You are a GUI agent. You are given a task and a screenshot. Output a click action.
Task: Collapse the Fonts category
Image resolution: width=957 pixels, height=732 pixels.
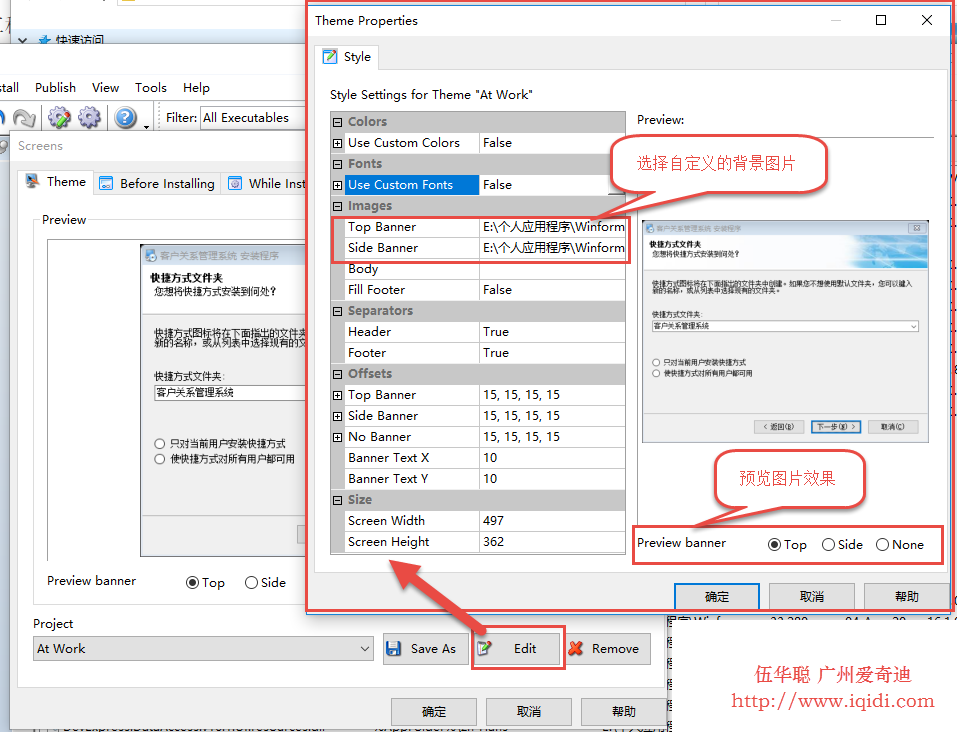click(x=338, y=164)
